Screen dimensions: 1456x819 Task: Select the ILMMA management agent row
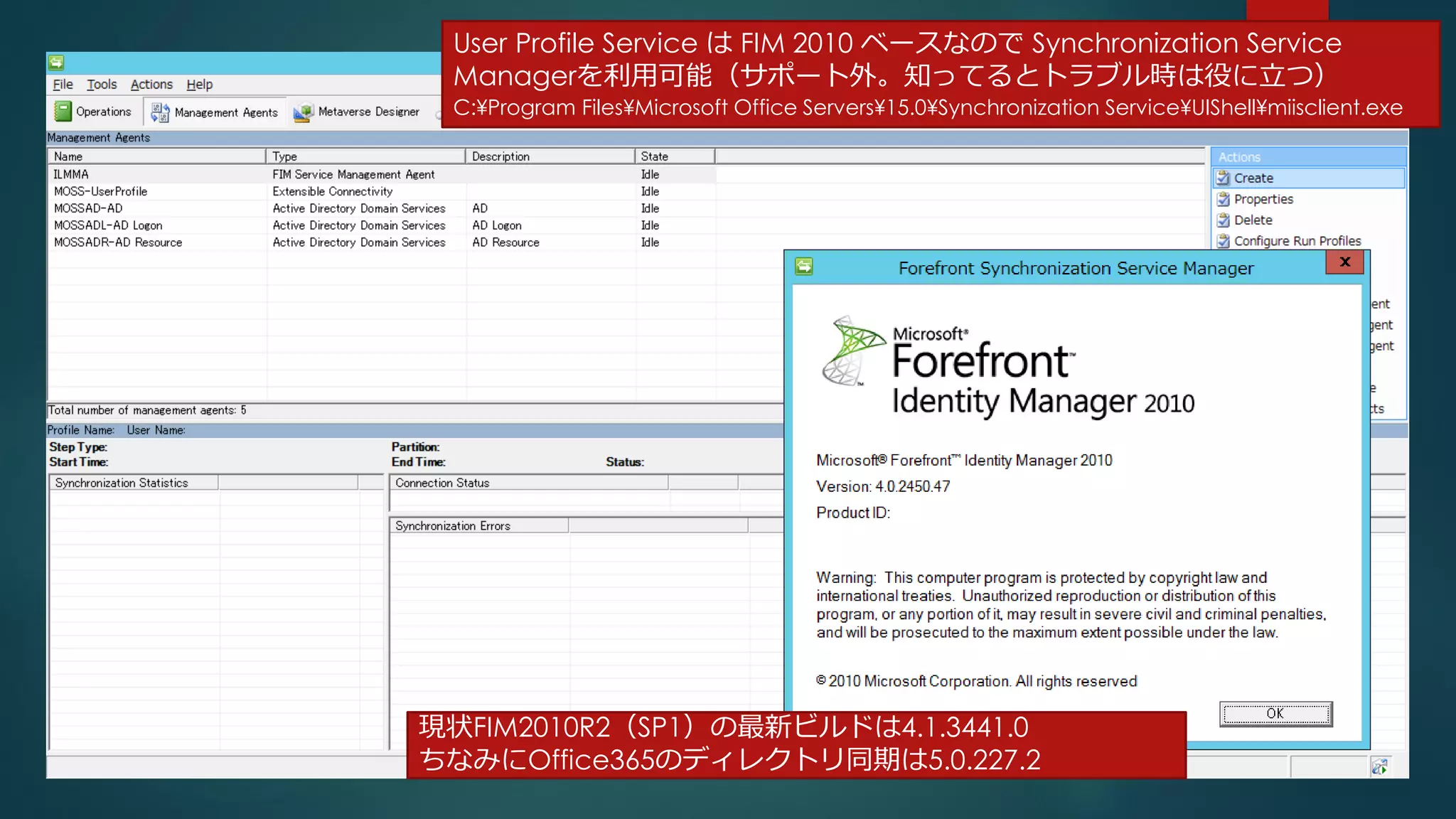[x=382, y=174]
